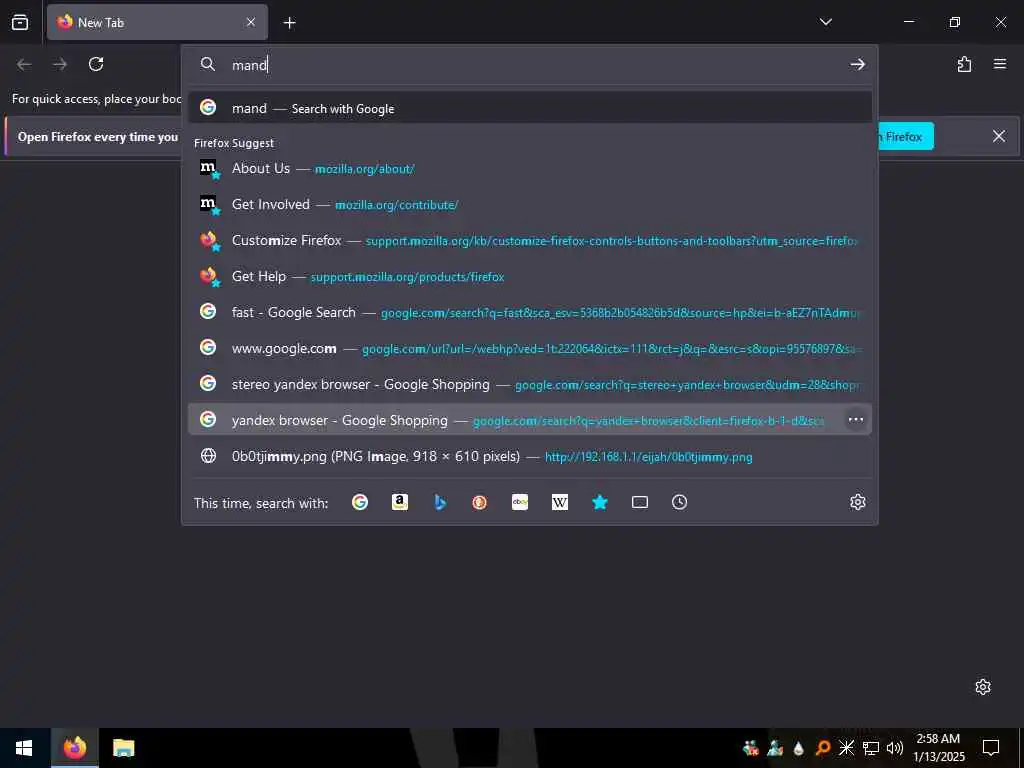The image size is (1024, 768).
Task: Select the New Tab tab
Action: point(157,22)
